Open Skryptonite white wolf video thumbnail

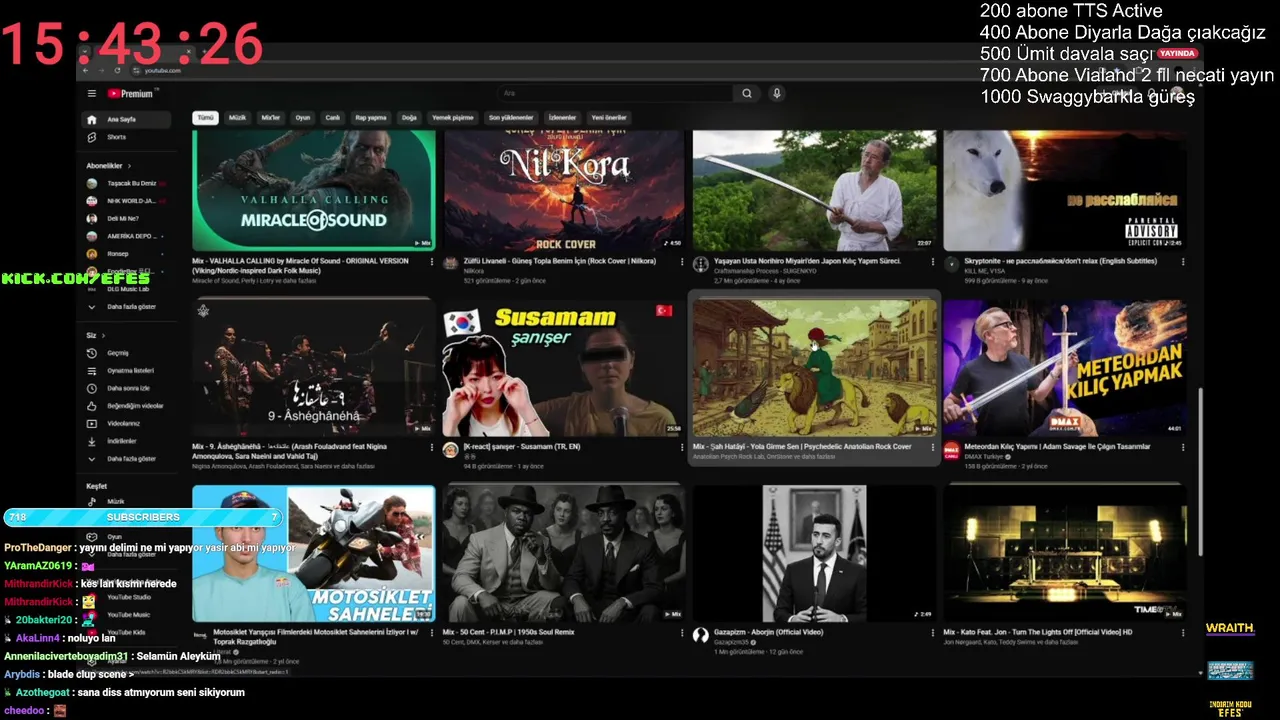coord(1065,190)
